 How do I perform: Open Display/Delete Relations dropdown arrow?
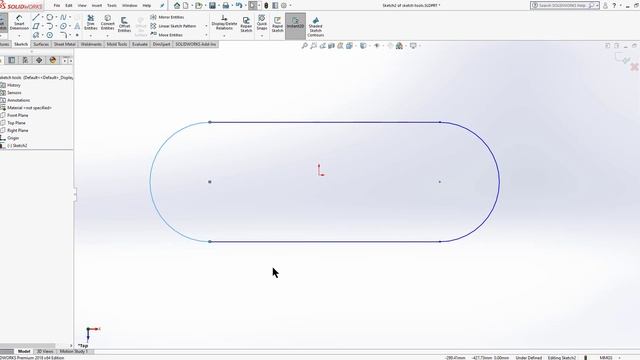(x=224, y=36)
